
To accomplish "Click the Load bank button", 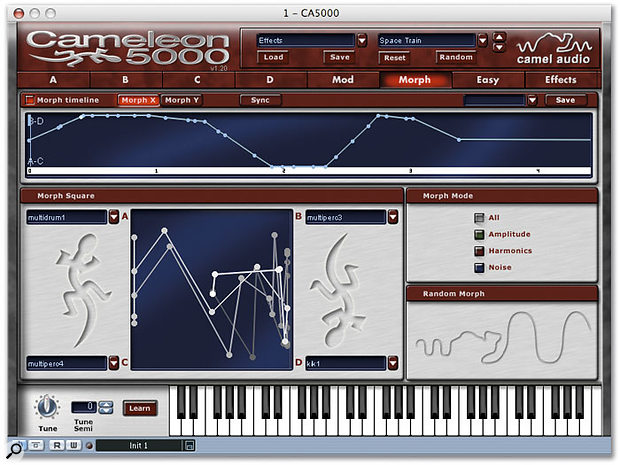I will pyautogui.click(x=273, y=57).
